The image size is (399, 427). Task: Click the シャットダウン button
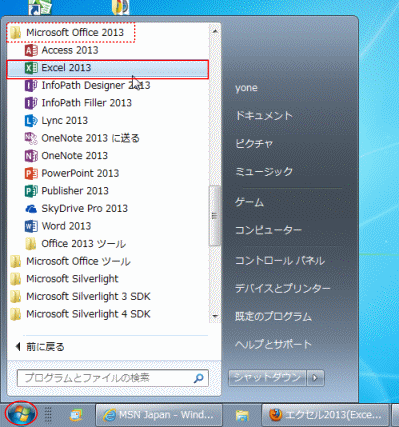267,378
